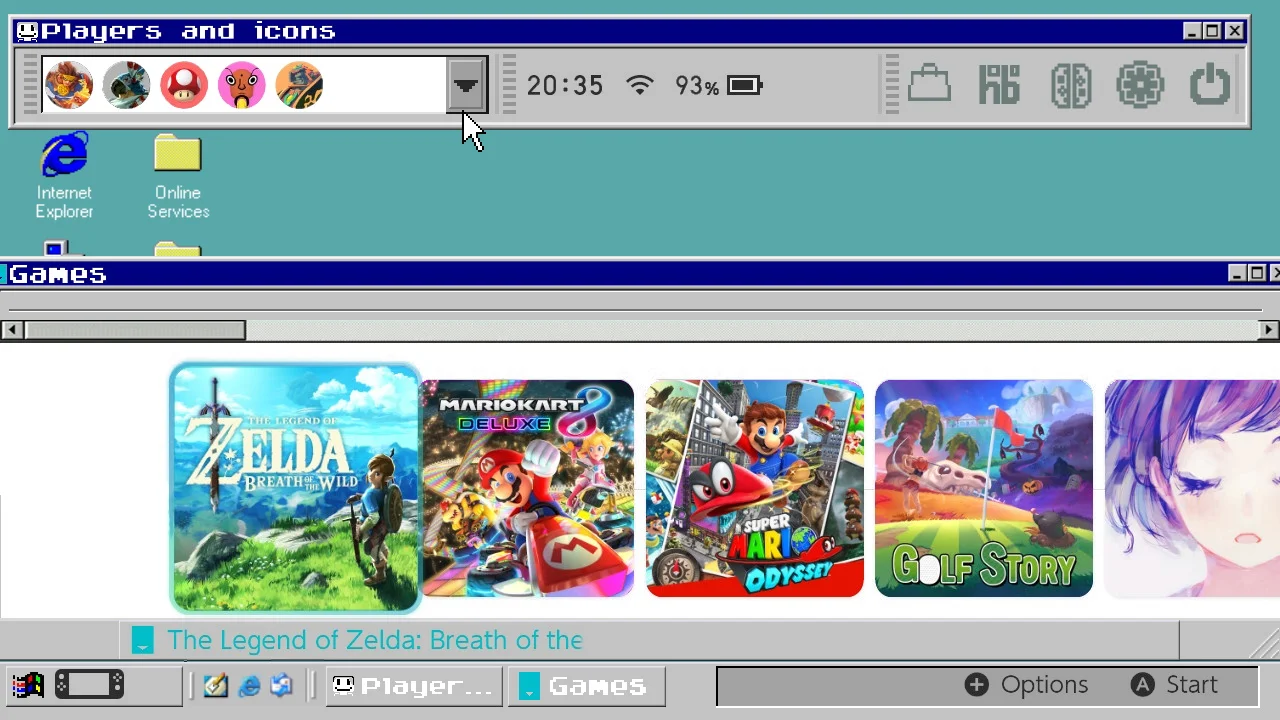Open the Joy-Con controllers icon
The height and width of the screenshot is (720, 1280).
click(x=1070, y=85)
